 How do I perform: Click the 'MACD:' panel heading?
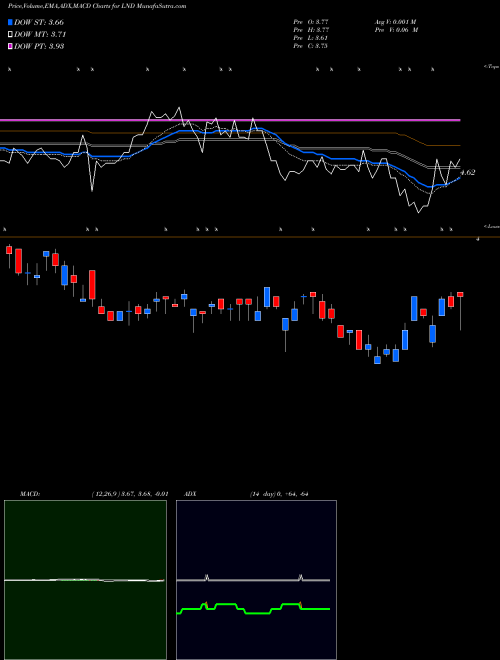click(30, 494)
